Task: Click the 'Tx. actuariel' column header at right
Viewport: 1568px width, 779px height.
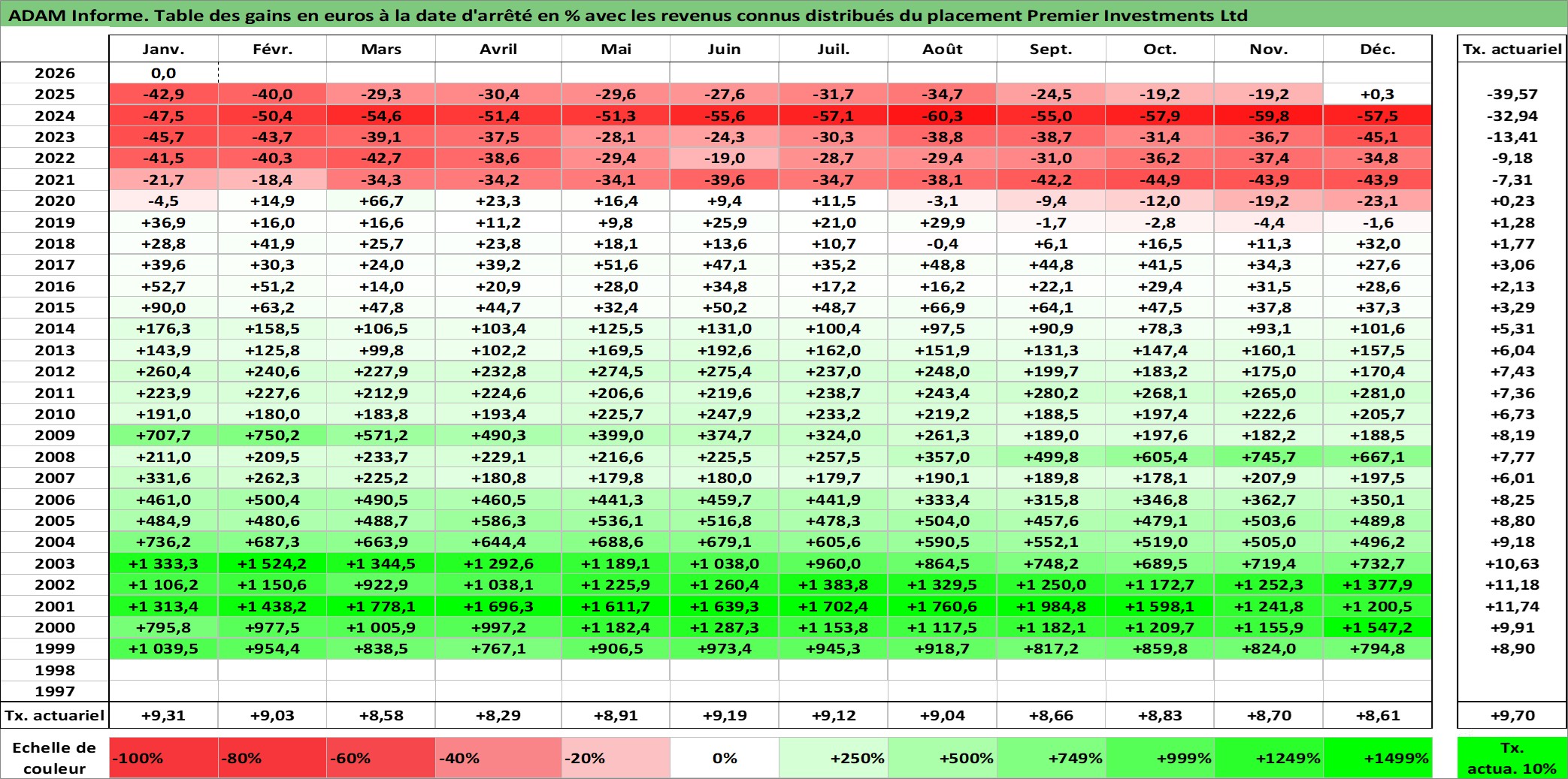Action: [x=1512, y=49]
